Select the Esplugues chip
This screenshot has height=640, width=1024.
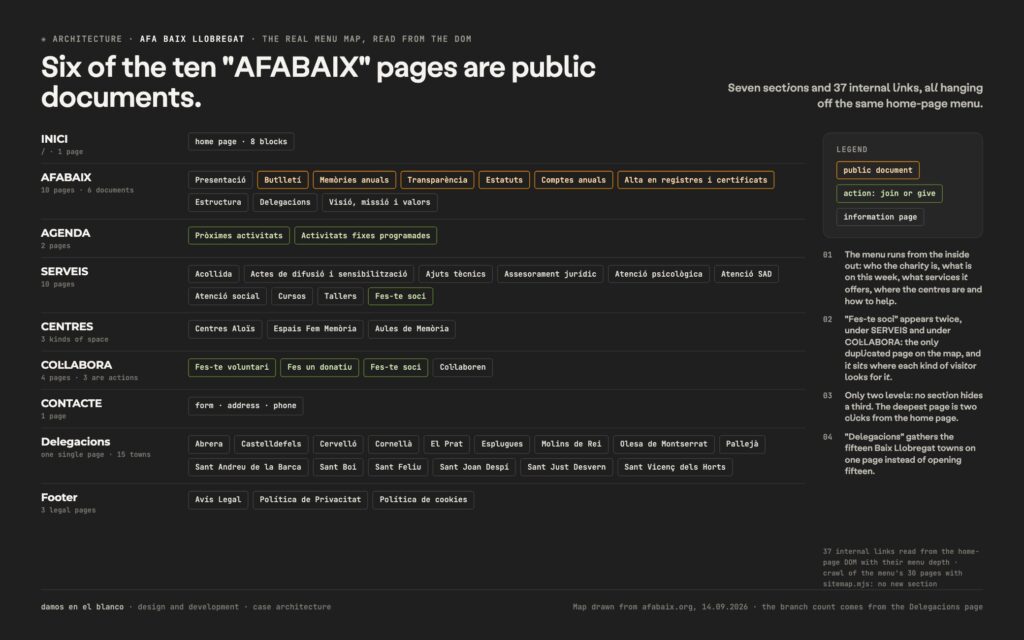502,445
